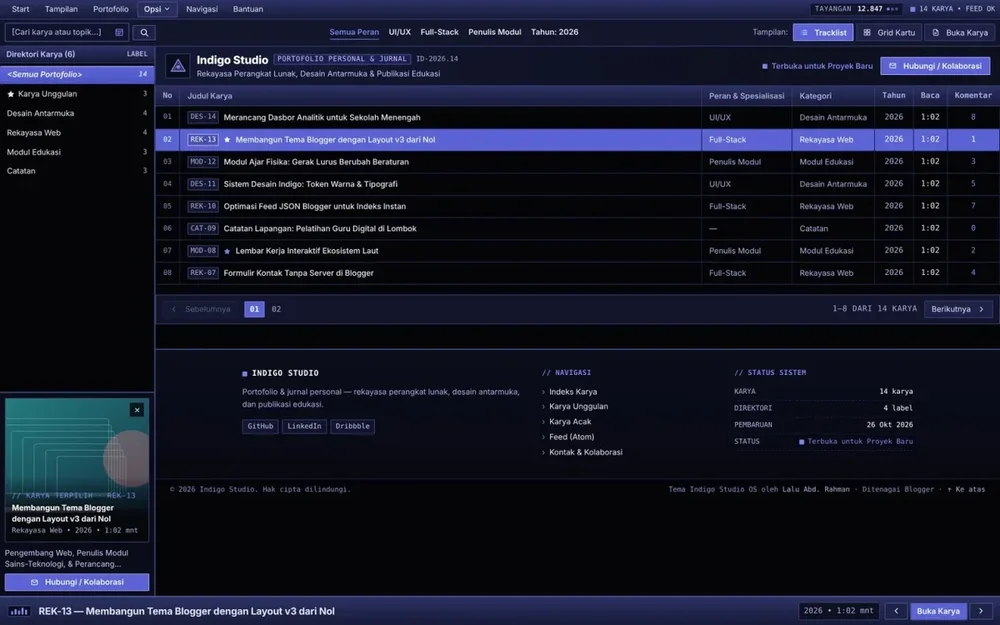Filter by UI/UX role
Image resolution: width=1000 pixels, height=625 pixels.
[400, 32]
